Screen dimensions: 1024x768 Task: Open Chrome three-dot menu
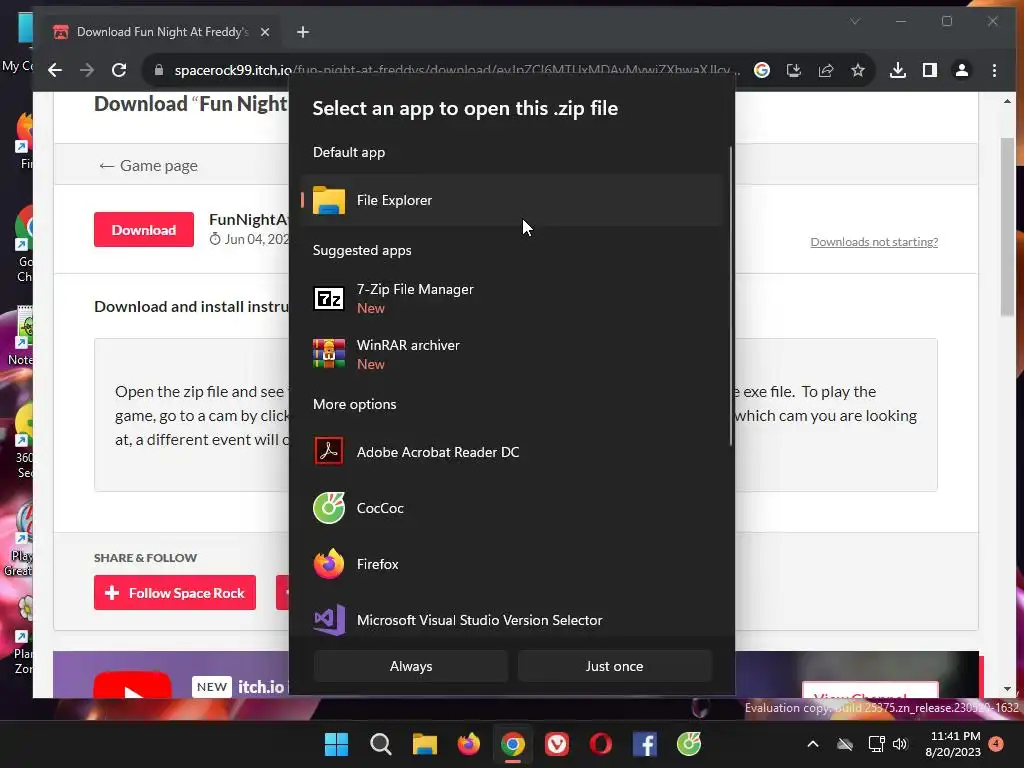pyautogui.click(x=994, y=71)
